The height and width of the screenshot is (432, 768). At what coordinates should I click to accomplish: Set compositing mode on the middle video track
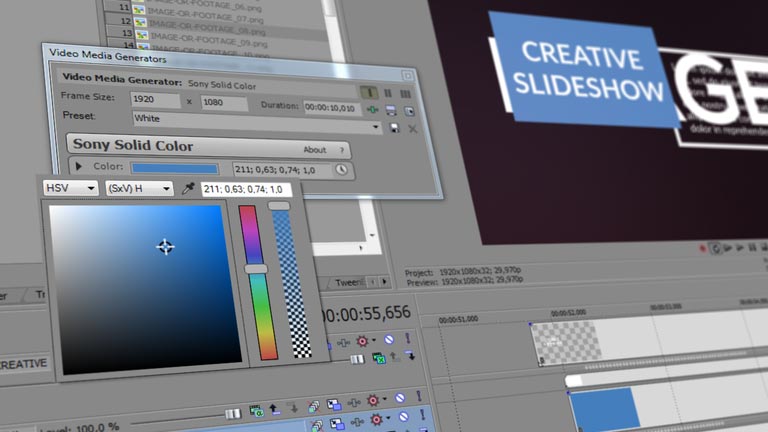[x=257, y=411]
